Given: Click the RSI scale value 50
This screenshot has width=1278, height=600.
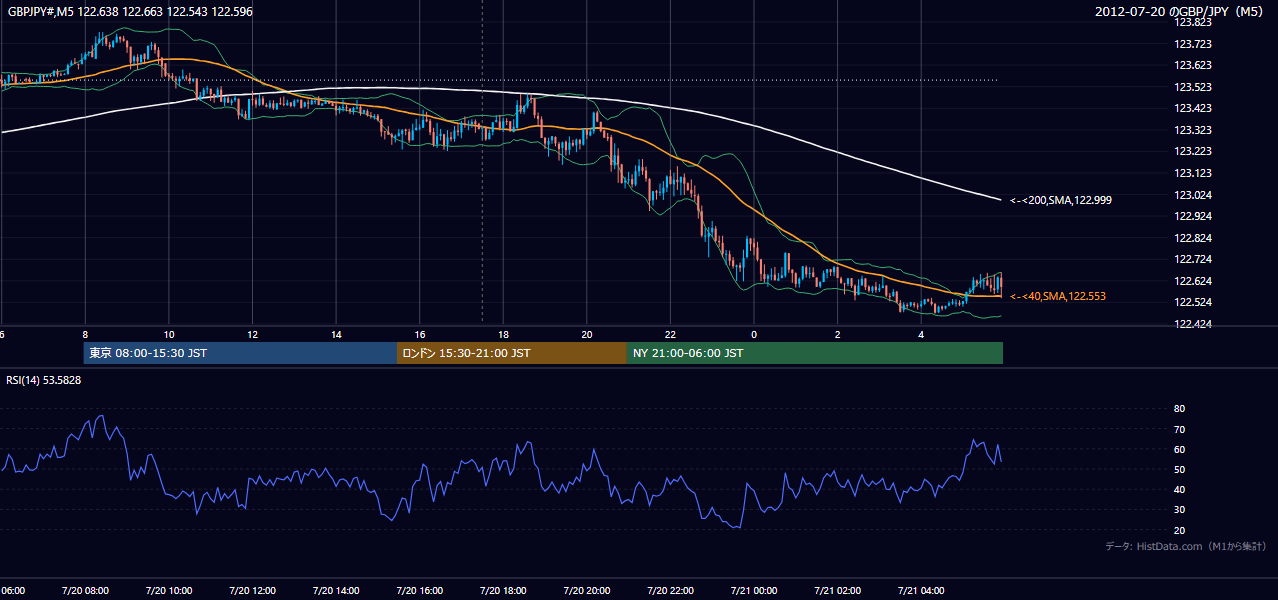Looking at the screenshot, I should (1179, 469).
